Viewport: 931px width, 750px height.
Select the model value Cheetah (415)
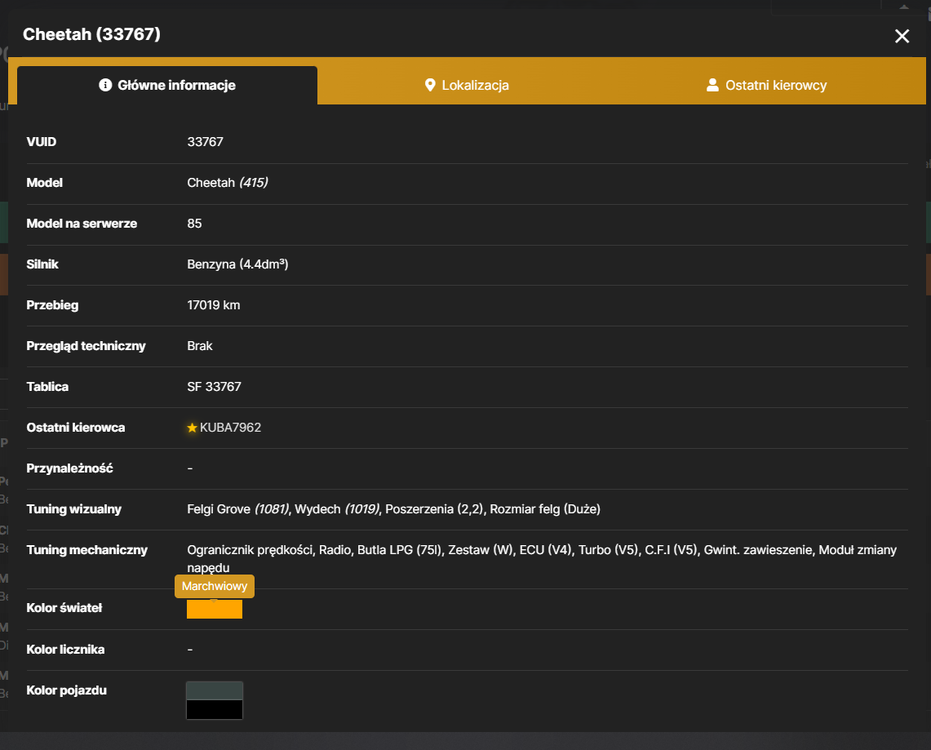click(227, 183)
